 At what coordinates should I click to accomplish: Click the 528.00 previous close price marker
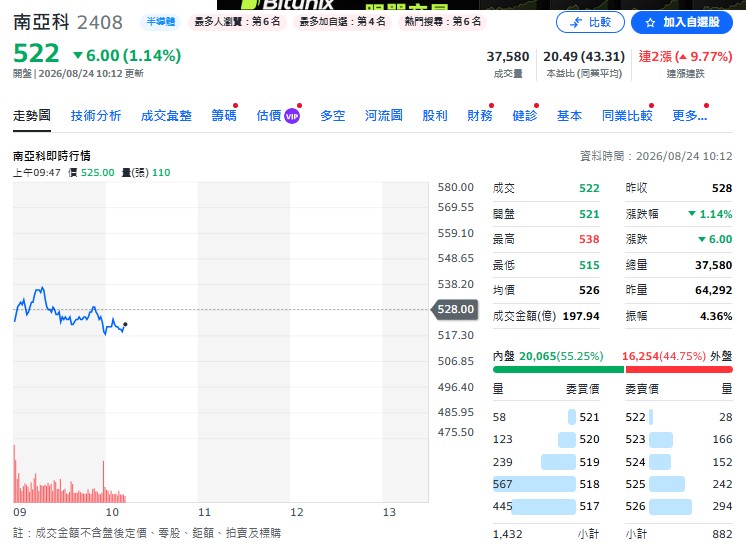[x=455, y=309]
